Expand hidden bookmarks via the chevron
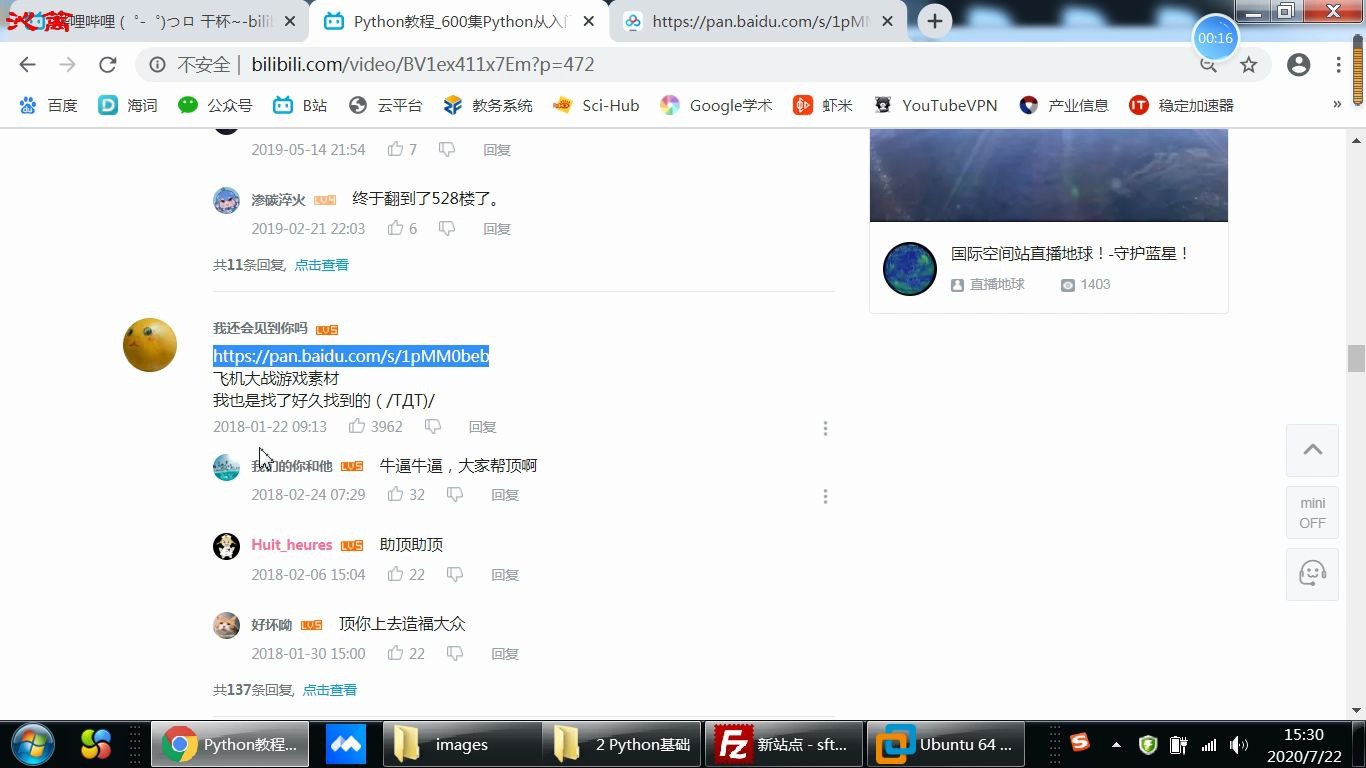This screenshot has width=1366, height=768. 1336,105
